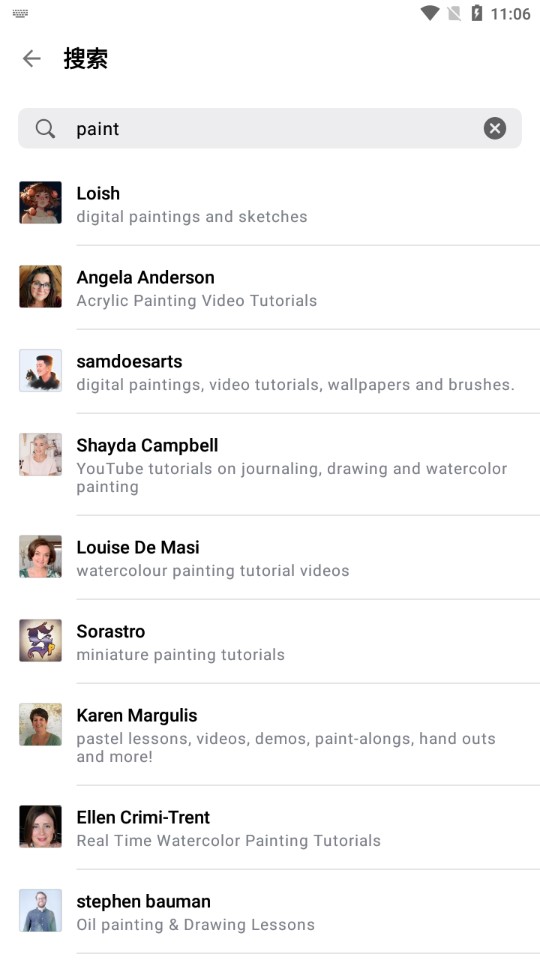Open Angela Anderson's profile picture
Image resolution: width=540 pixels, height=960 pixels.
point(40,287)
